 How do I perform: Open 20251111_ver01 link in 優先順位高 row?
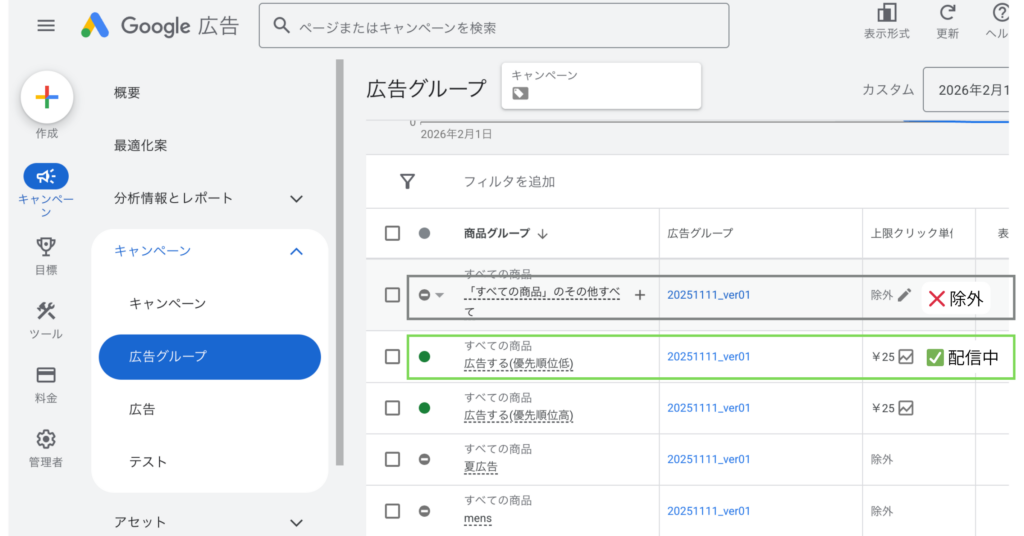tap(709, 408)
